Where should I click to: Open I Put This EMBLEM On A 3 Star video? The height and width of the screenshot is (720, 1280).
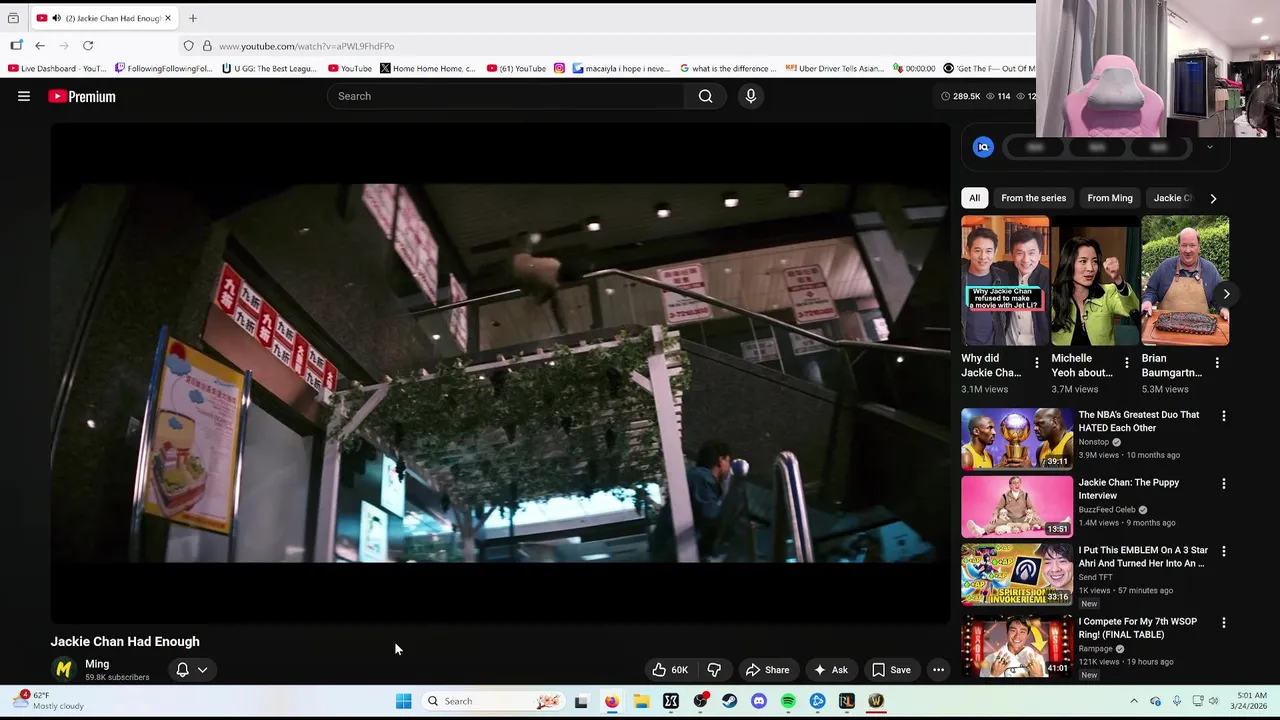1143,557
